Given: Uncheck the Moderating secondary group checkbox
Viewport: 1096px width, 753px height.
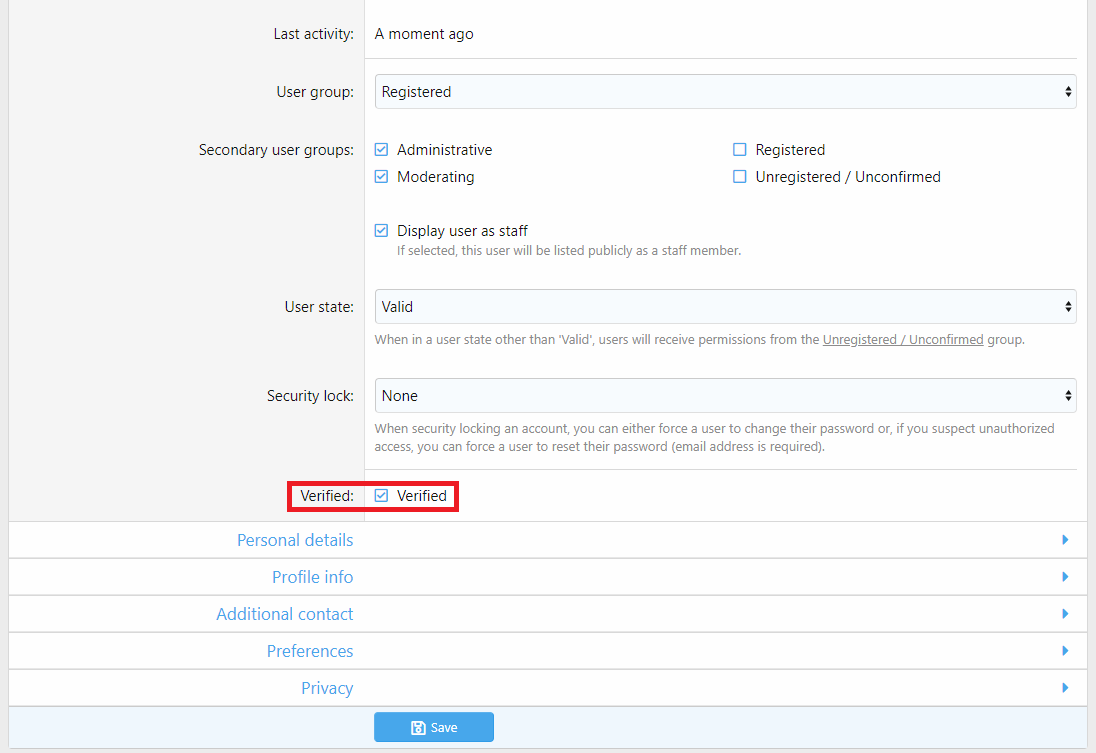Looking at the screenshot, I should pos(381,177).
